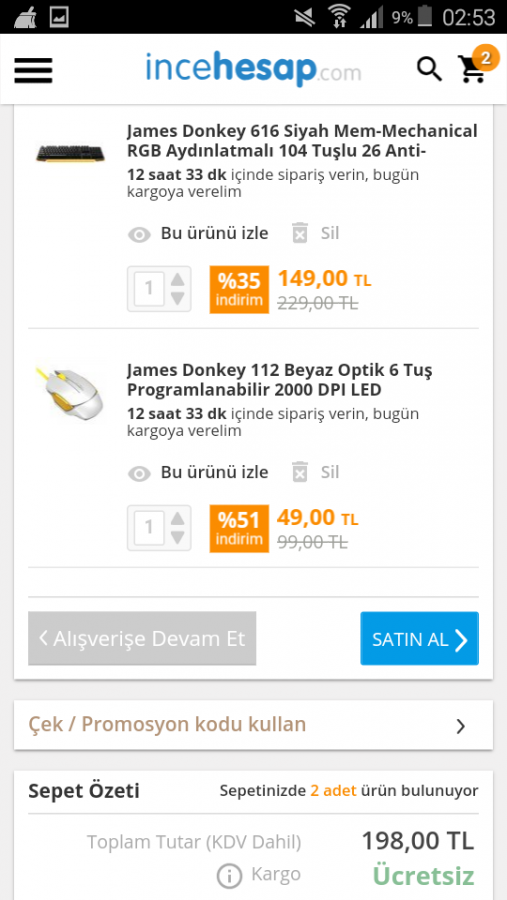Image resolution: width=507 pixels, height=900 pixels.
Task: Click the trash icon for keyboard item
Action: click(x=300, y=233)
